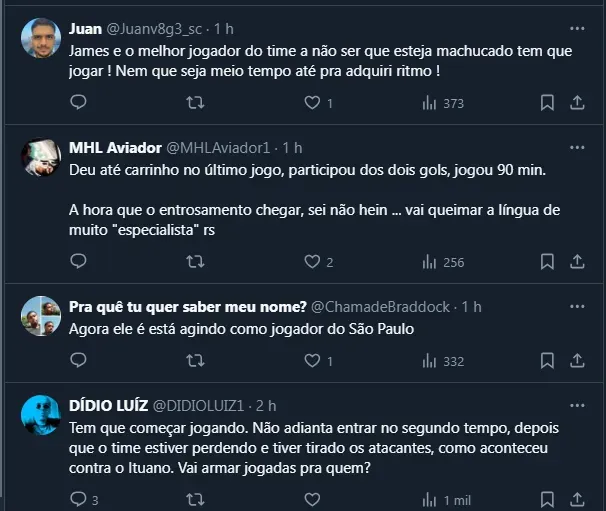This screenshot has width=606, height=511.
Task: Like MHL Aviador's tweet
Action: click(x=313, y=262)
